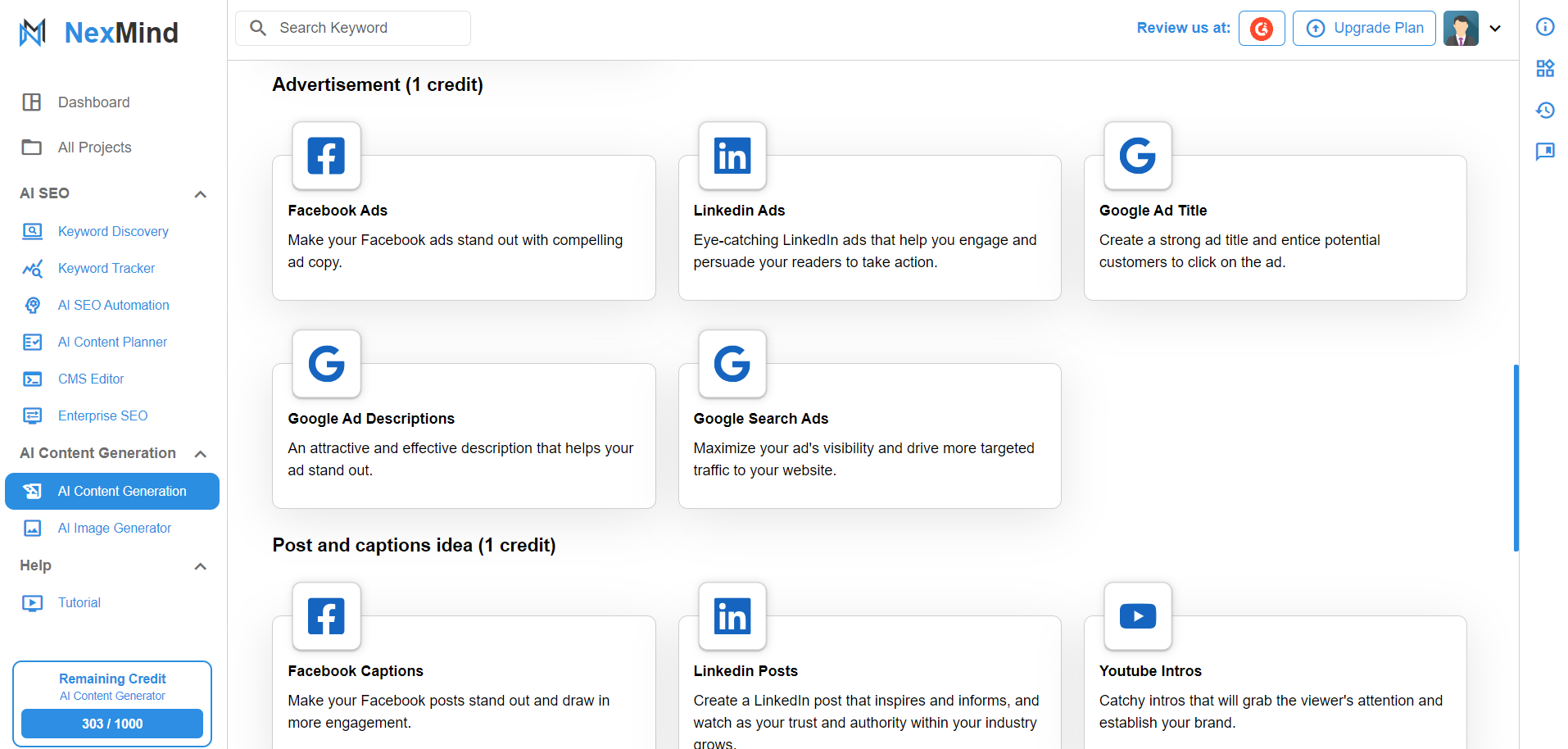This screenshot has height=749, width=1568.
Task: Open the Linkedin Posts card title
Action: (745, 671)
